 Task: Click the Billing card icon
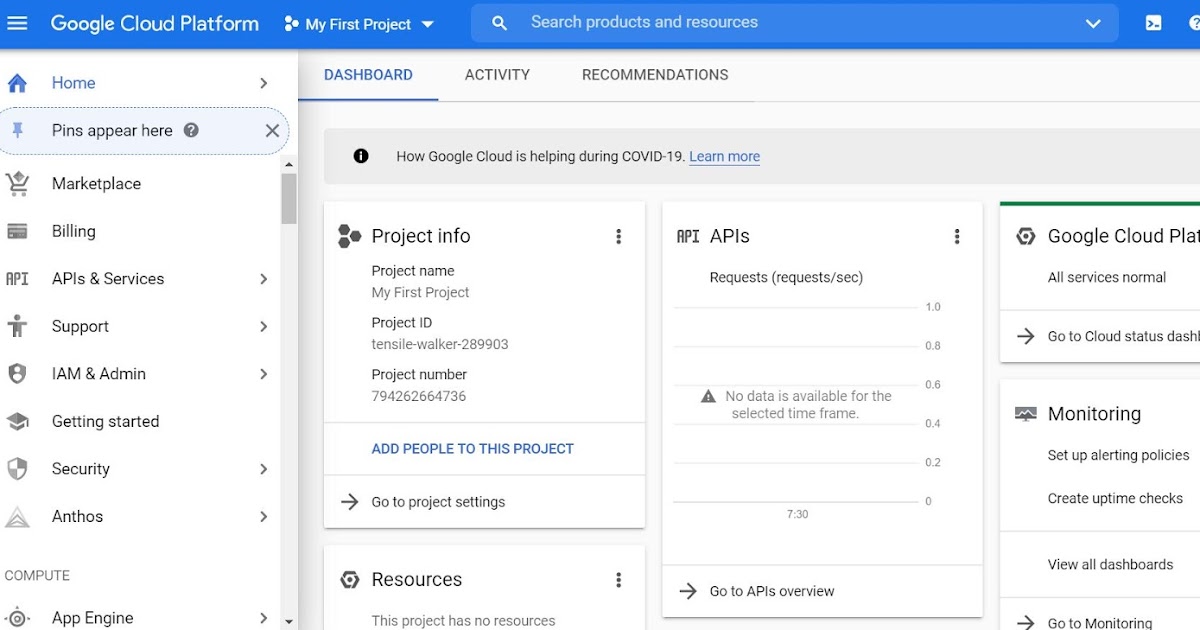pyautogui.click(x=17, y=231)
